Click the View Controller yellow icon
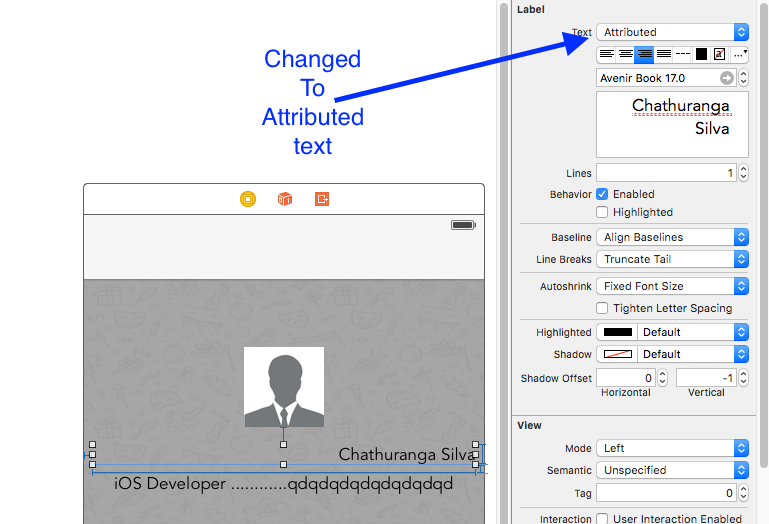 [x=248, y=199]
